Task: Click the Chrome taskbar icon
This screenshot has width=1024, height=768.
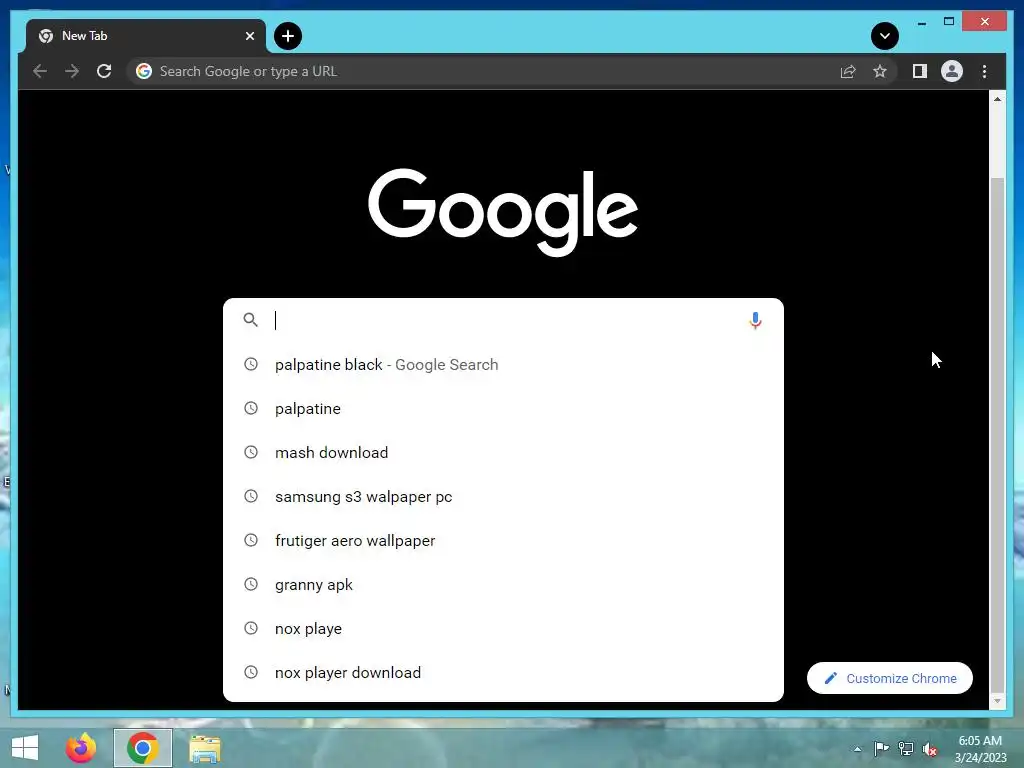Action: [x=142, y=748]
